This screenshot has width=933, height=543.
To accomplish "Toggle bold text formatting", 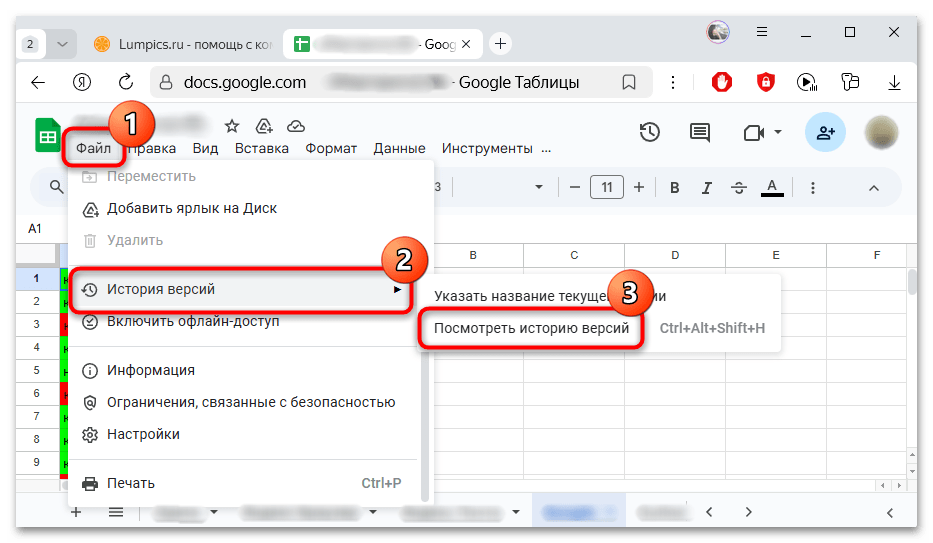I will pos(675,187).
